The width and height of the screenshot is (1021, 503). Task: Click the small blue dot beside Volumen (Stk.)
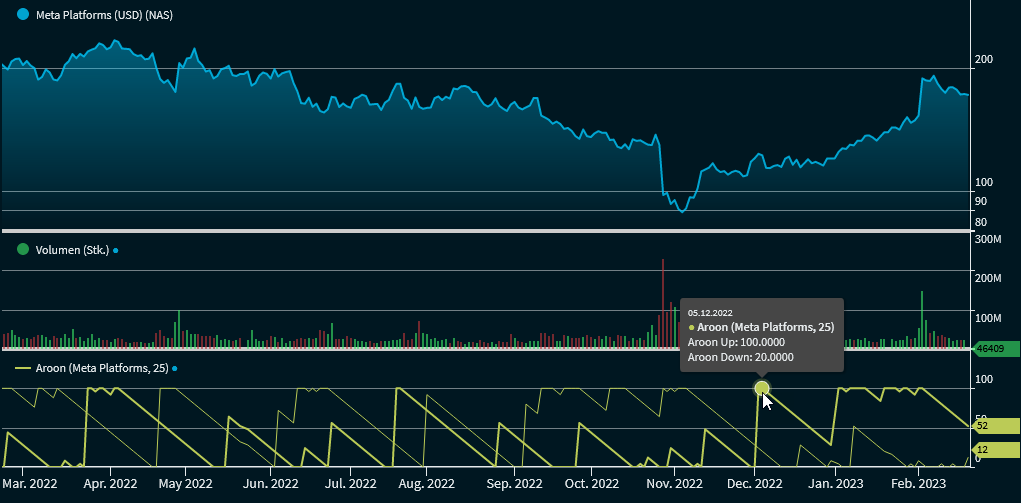[x=116, y=250]
